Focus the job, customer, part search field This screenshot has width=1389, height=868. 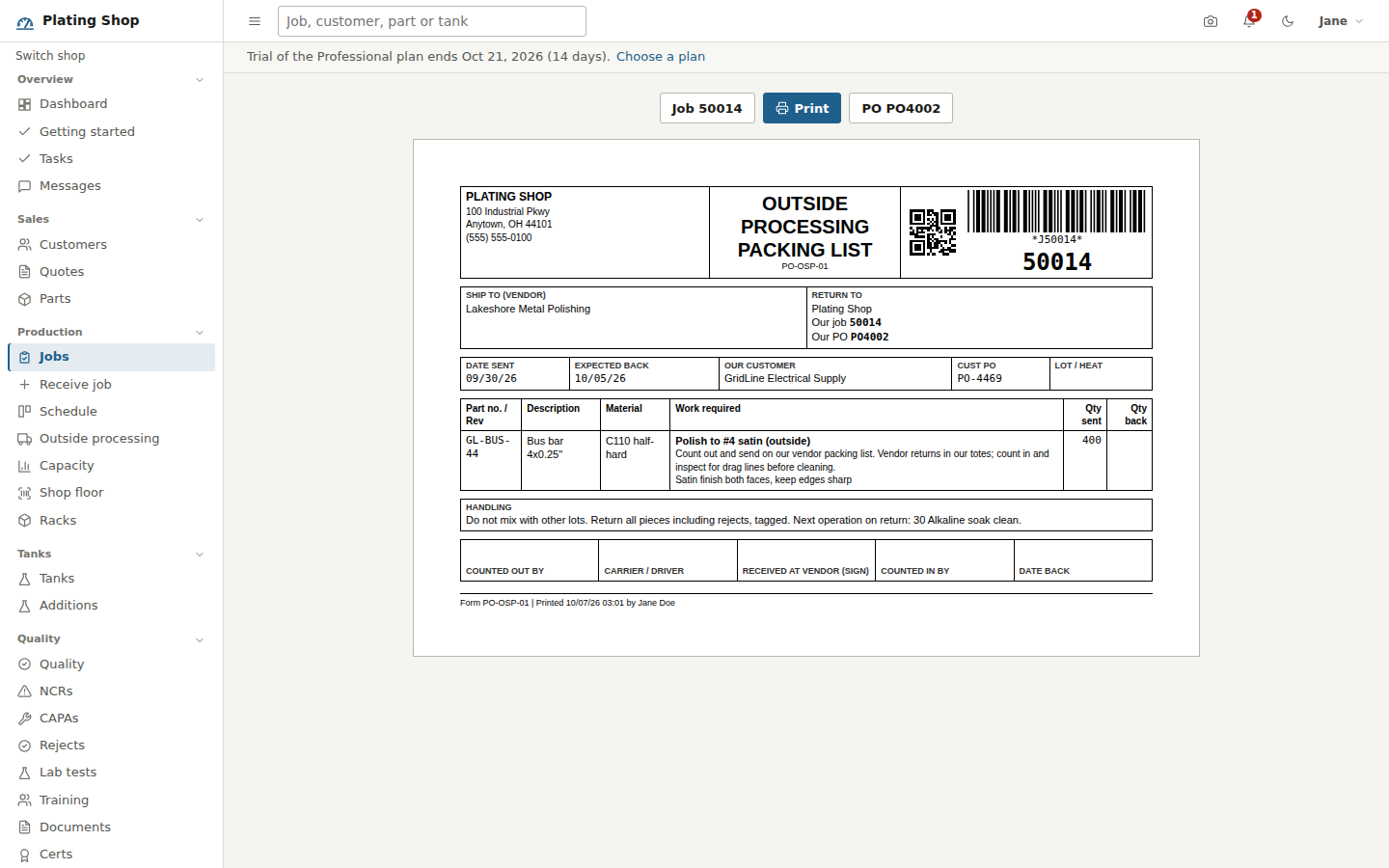(x=432, y=21)
